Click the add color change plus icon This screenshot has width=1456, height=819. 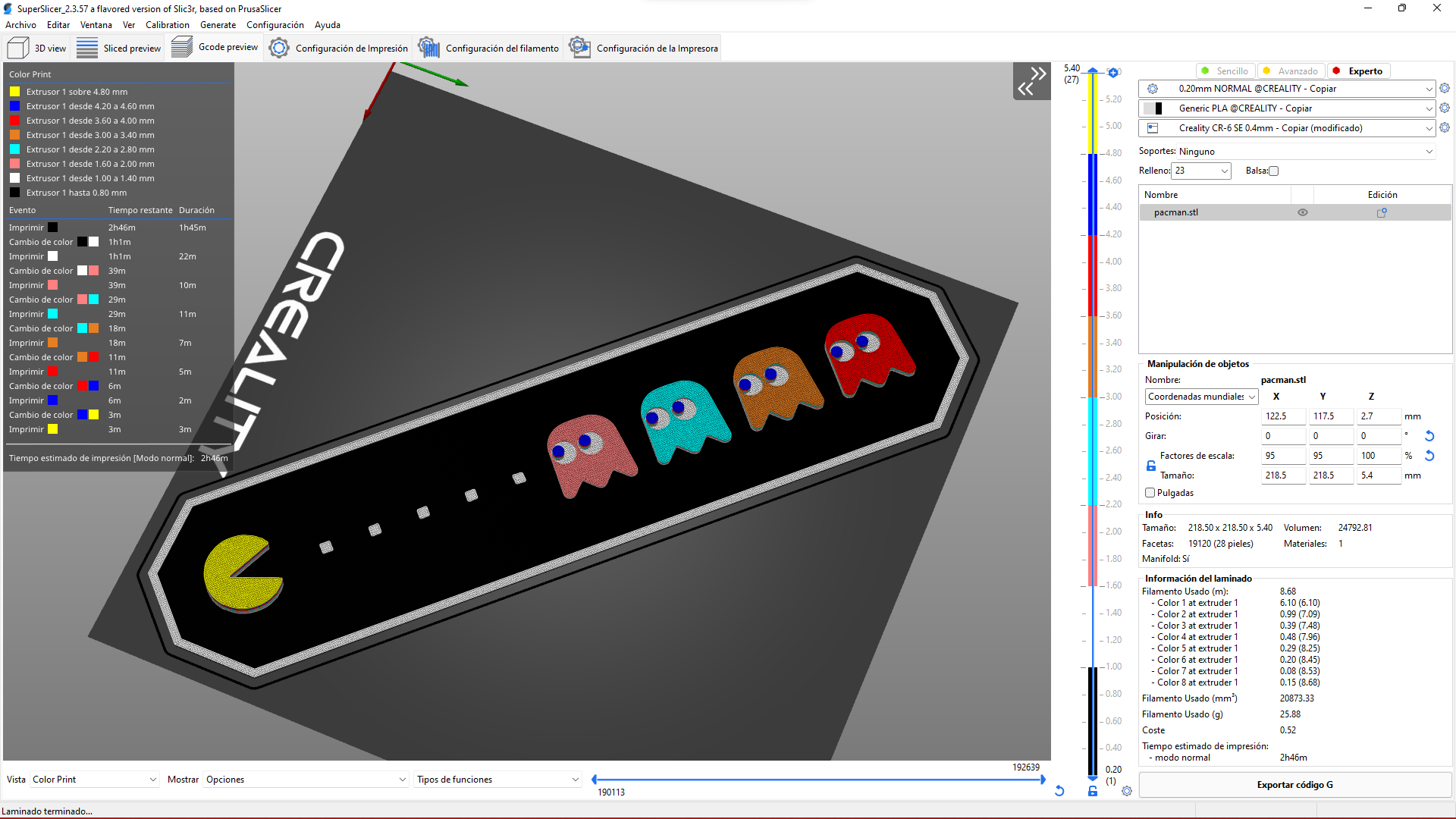click(x=1112, y=73)
